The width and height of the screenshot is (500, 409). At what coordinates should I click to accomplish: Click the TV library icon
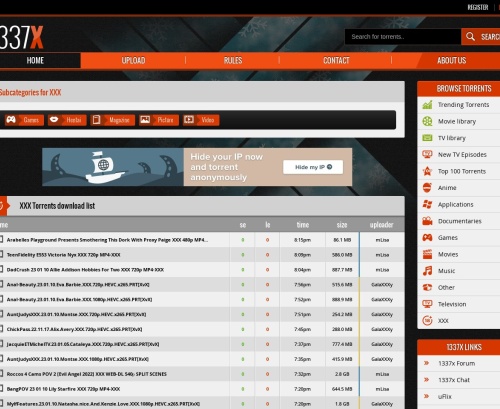click(x=427, y=138)
